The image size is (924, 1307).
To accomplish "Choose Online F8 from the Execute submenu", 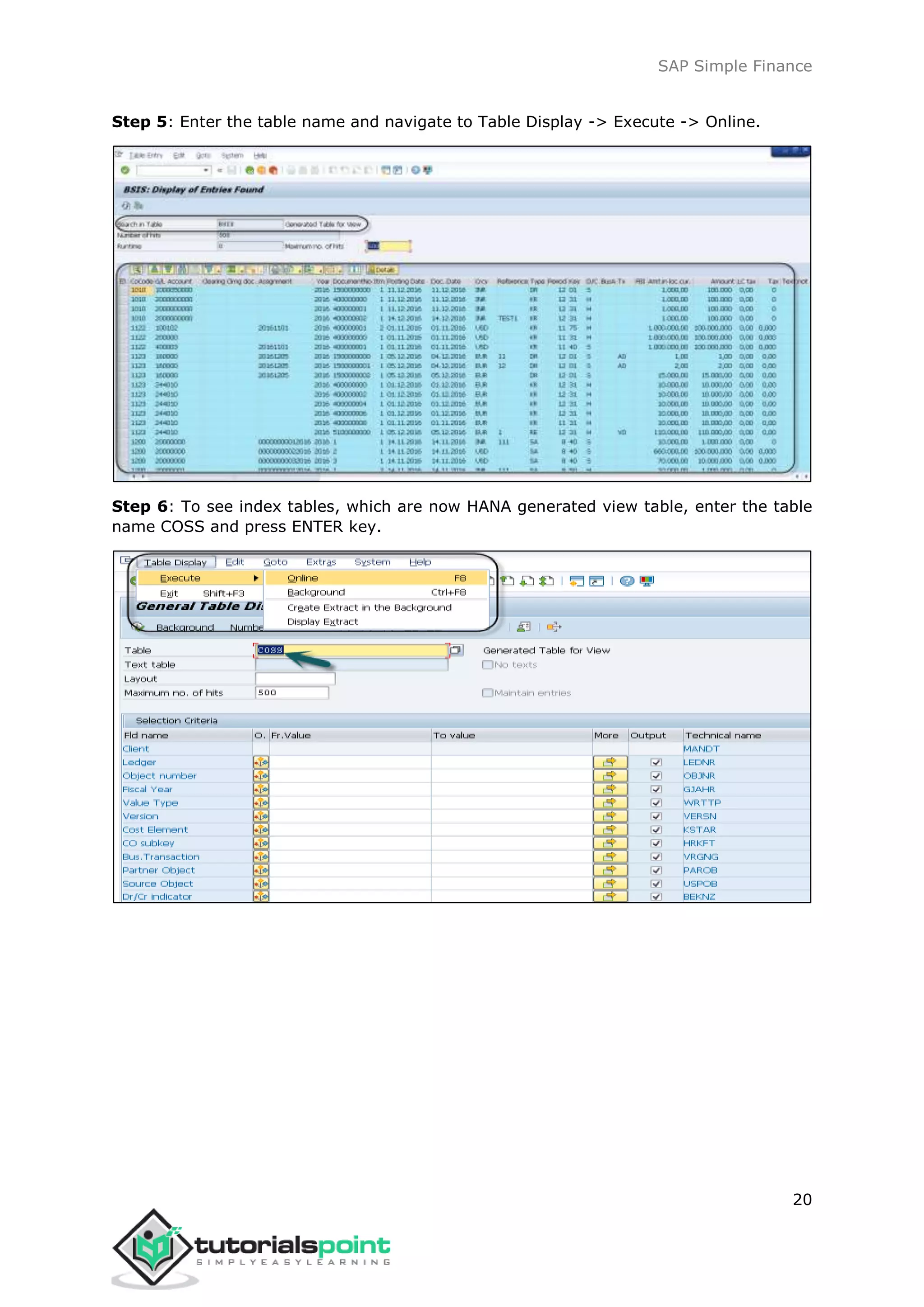I will [x=376, y=579].
